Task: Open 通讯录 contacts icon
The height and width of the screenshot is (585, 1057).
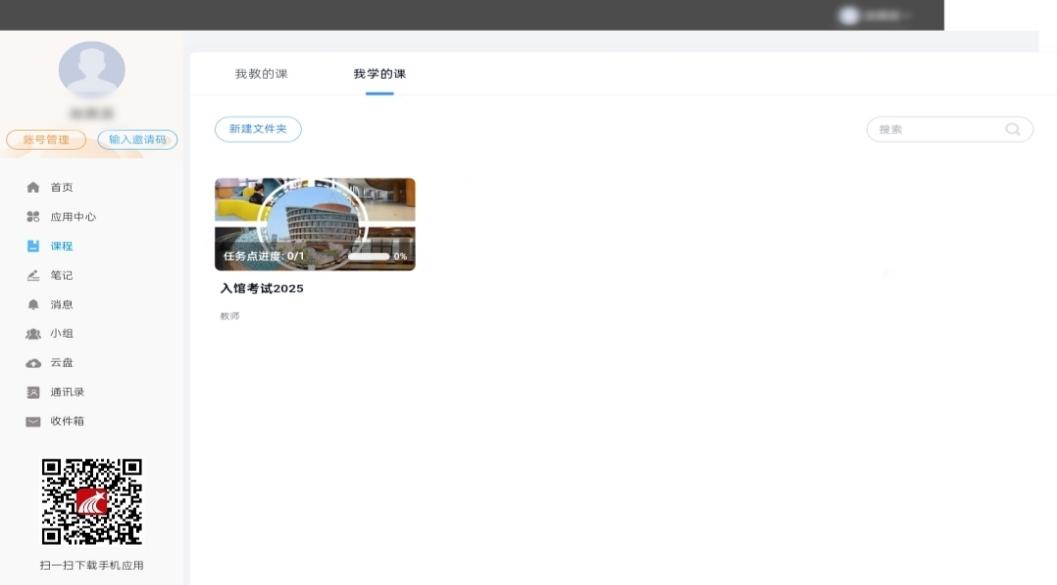Action: pos(33,392)
